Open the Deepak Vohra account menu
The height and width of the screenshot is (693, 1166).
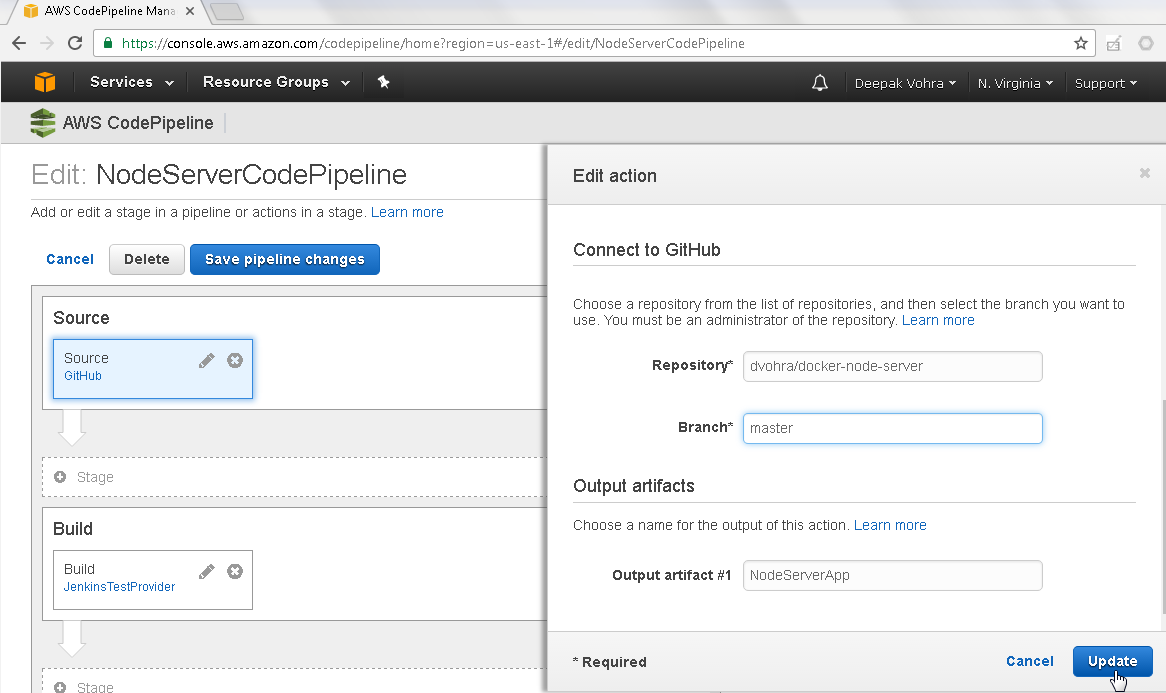click(x=905, y=83)
